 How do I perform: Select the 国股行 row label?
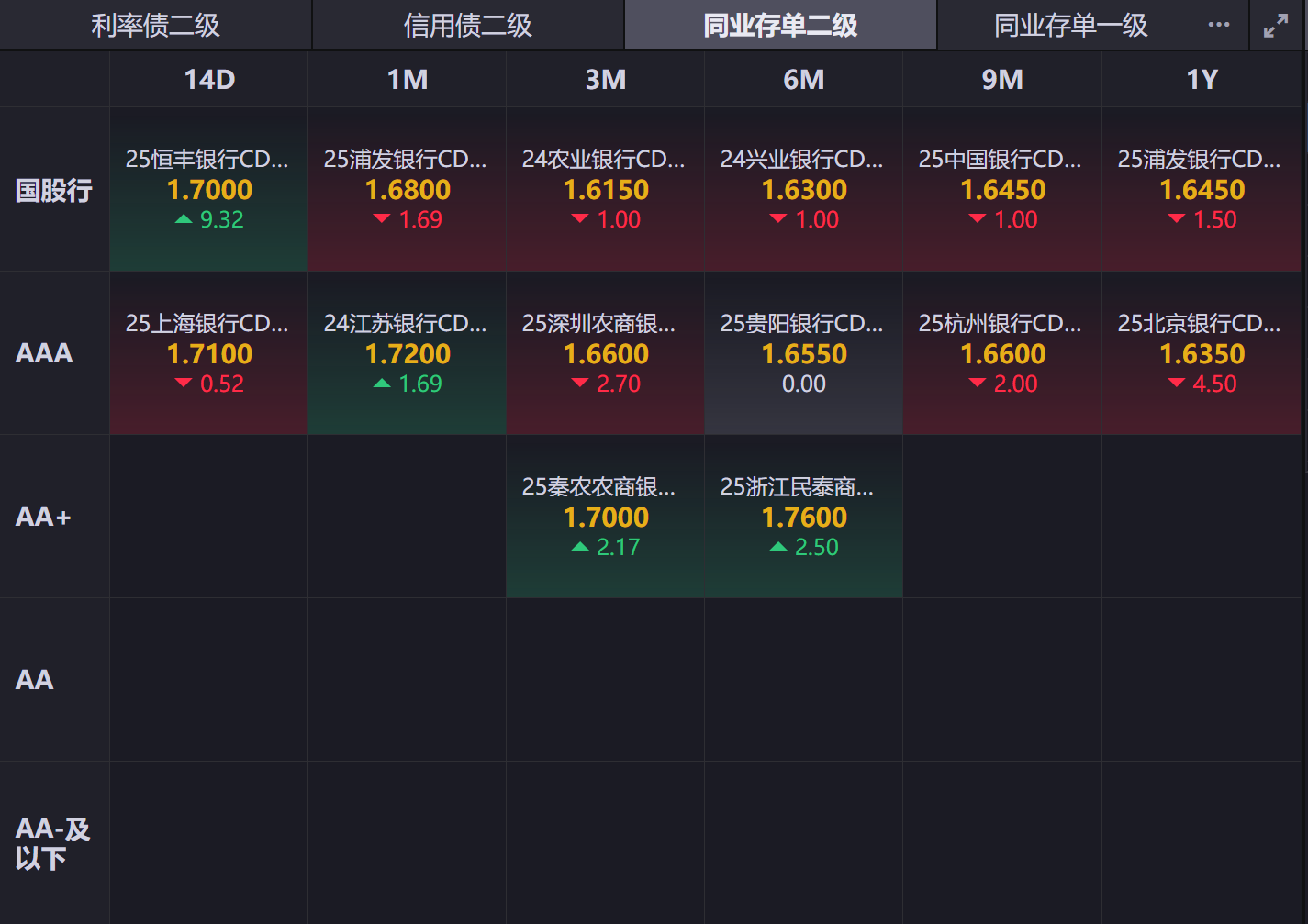(54, 190)
